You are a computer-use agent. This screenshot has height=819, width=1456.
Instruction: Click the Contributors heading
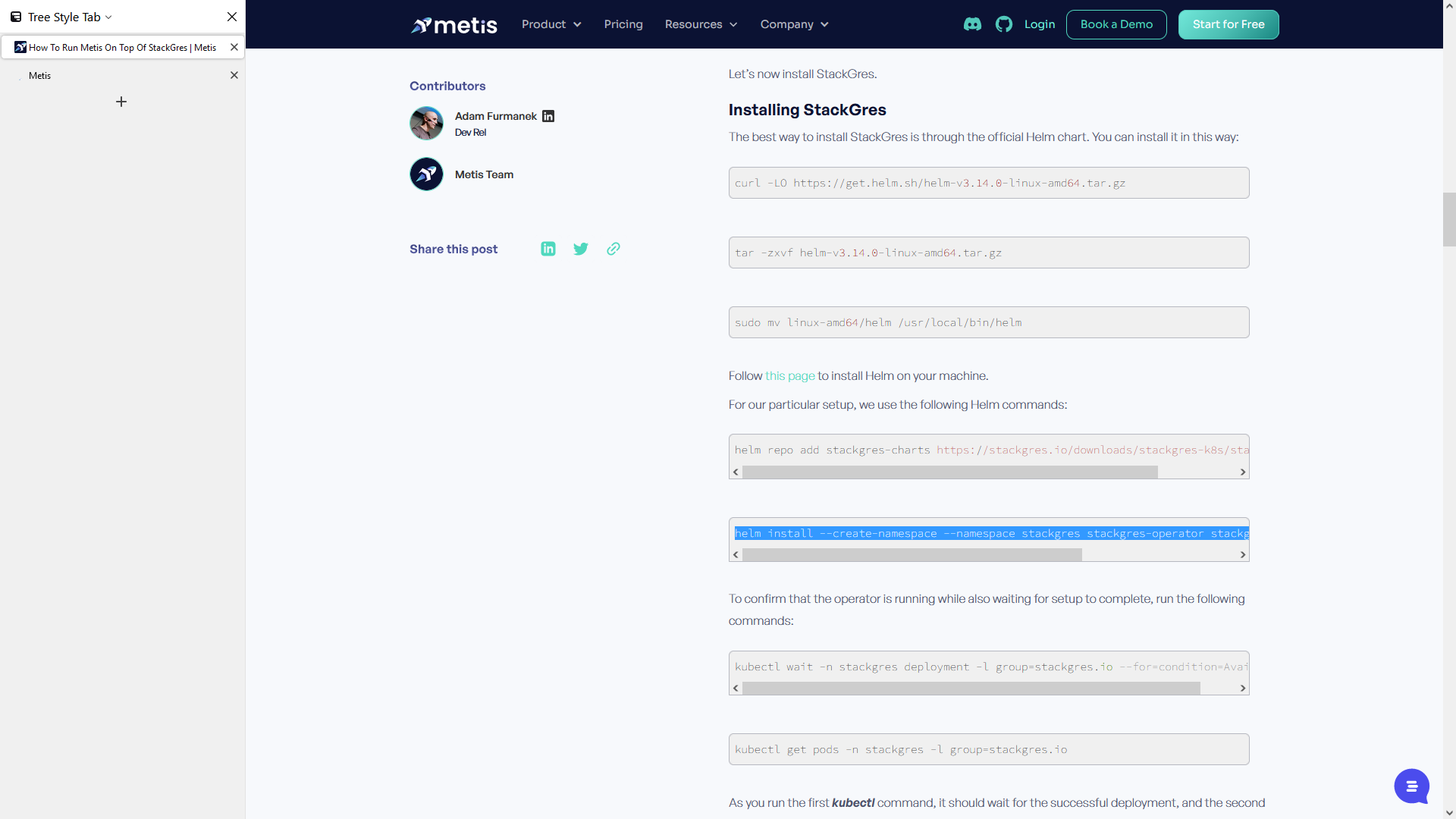[x=447, y=86]
